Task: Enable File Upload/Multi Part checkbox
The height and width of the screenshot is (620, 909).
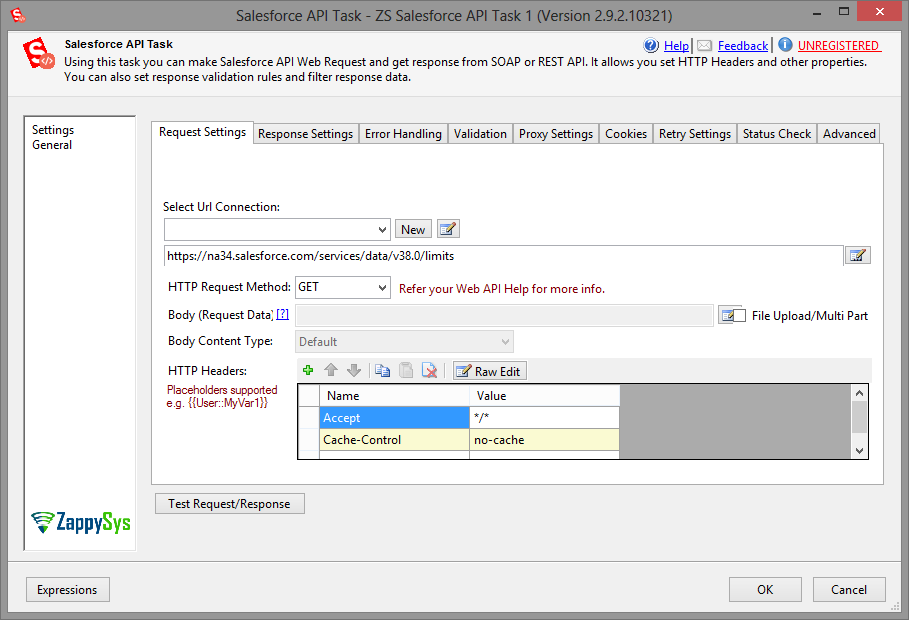Action: click(740, 316)
